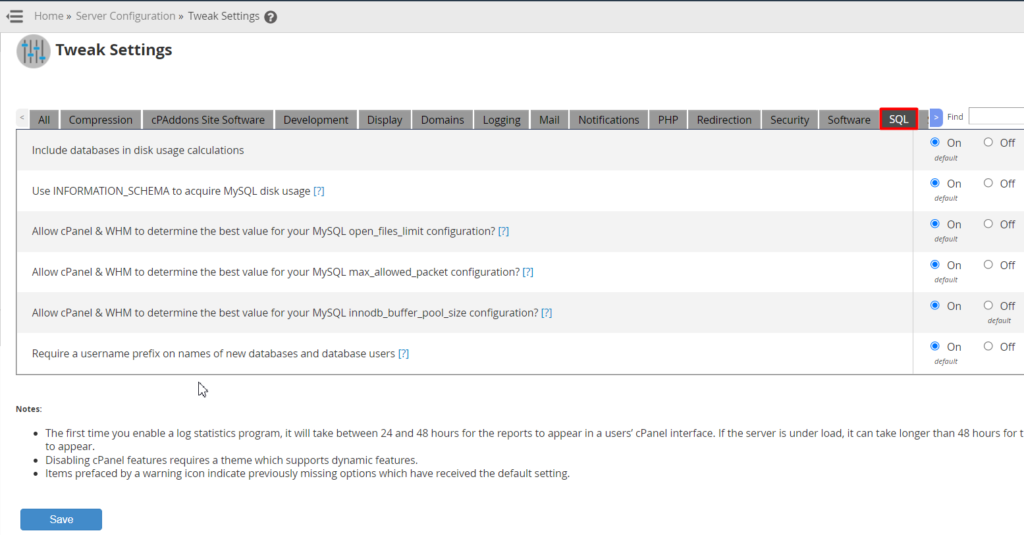Set Include databases in disk usage to Off
The width and height of the screenshot is (1024, 535).
coord(988,142)
